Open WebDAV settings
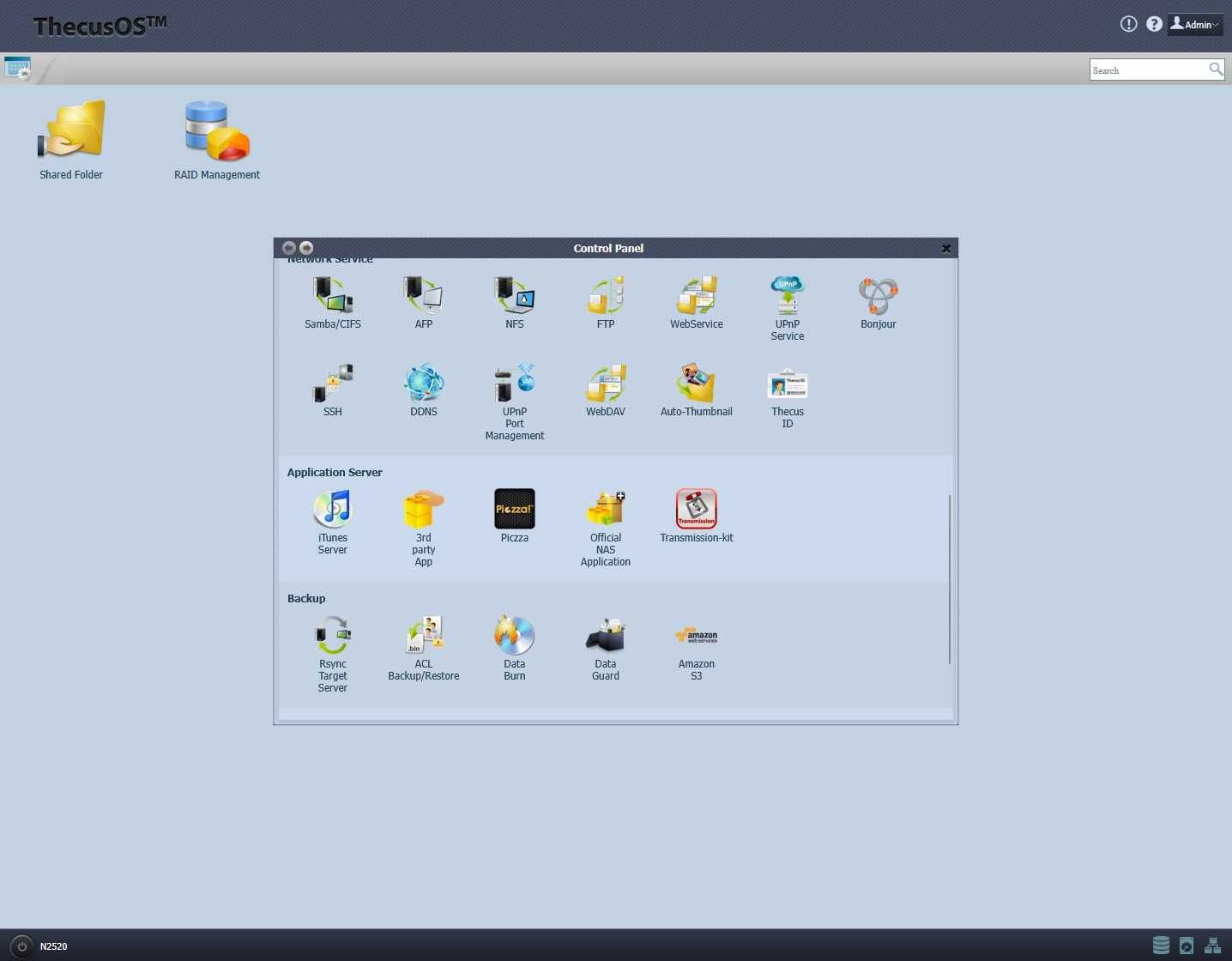This screenshot has width=1232, height=961. tap(606, 390)
